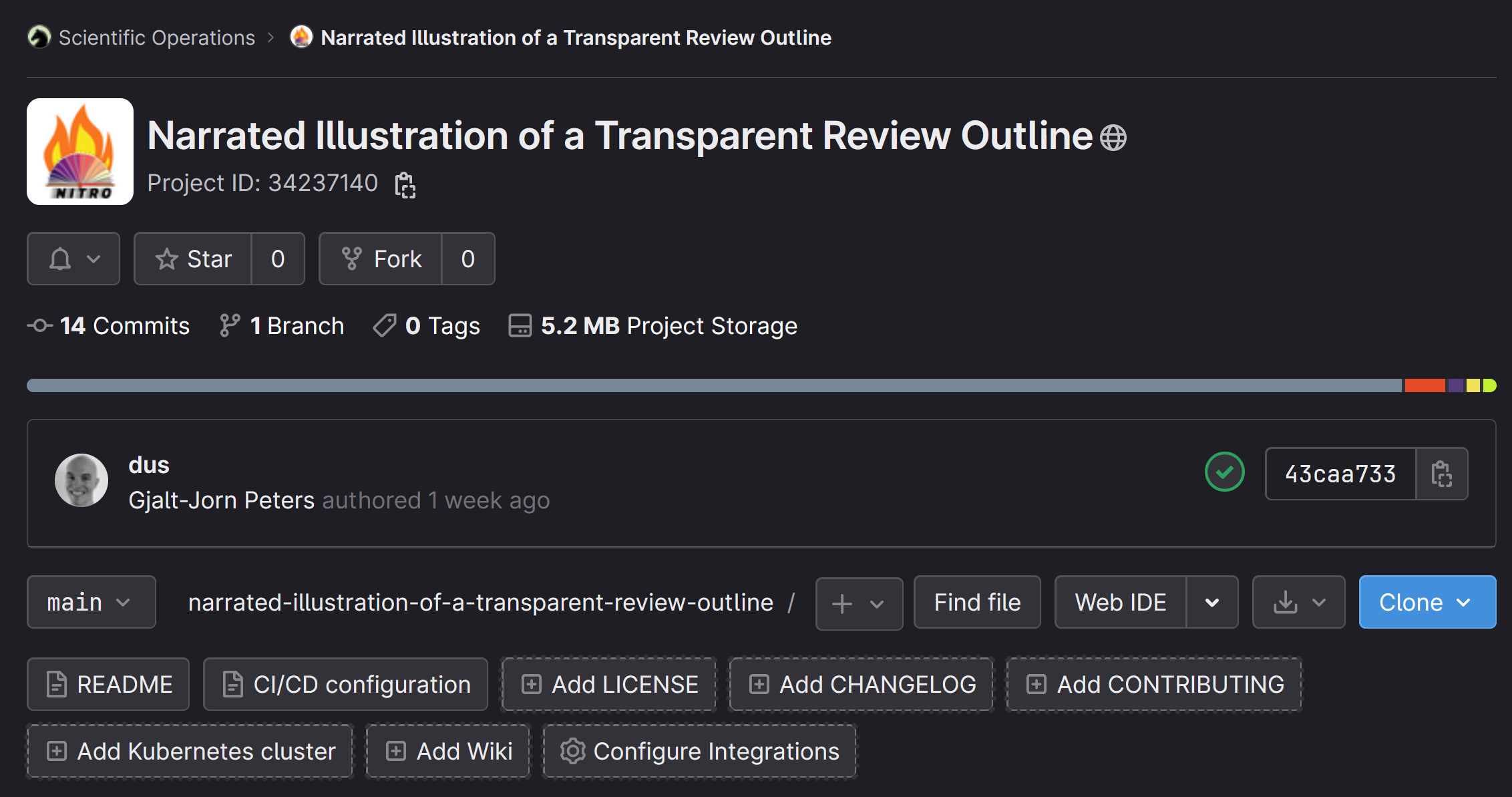Fork this project

[x=381, y=259]
